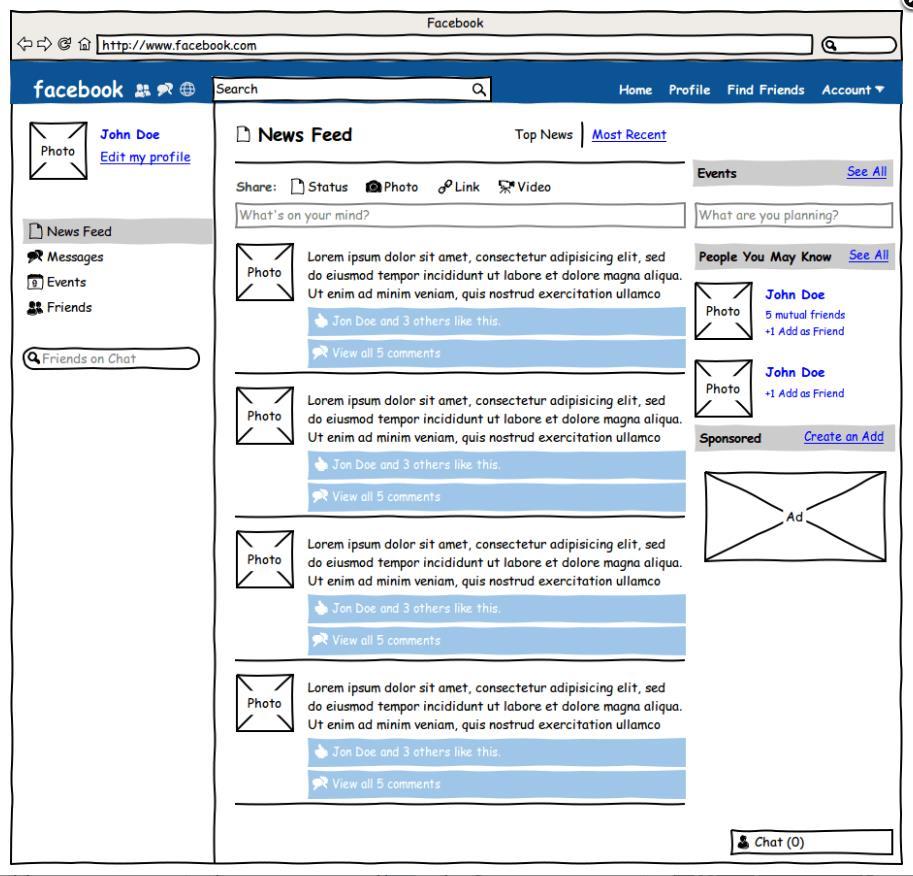Click See All in People You May Know
The image size is (913, 876).
click(x=868, y=255)
